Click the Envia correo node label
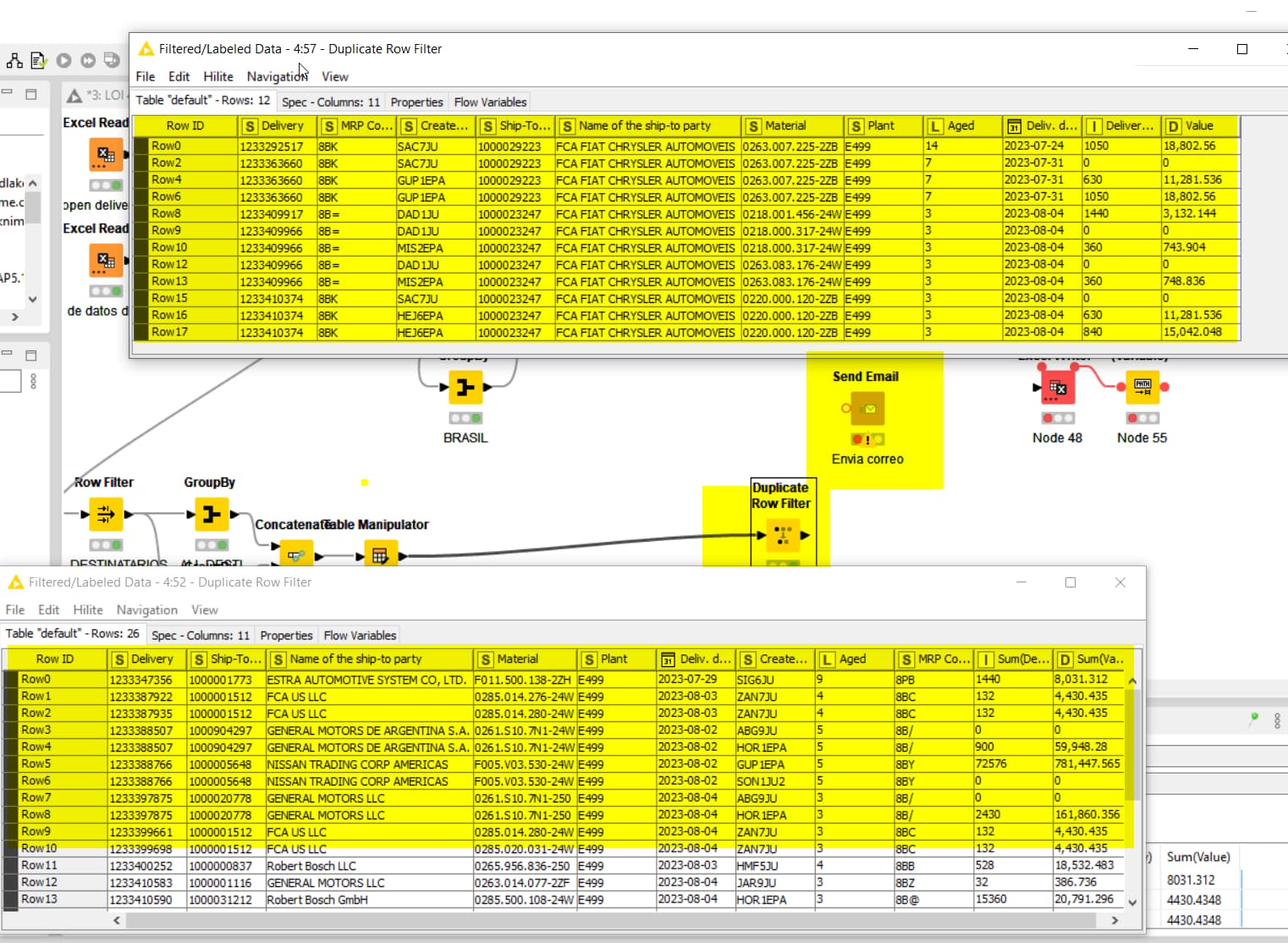The image size is (1288, 943). tap(867, 459)
